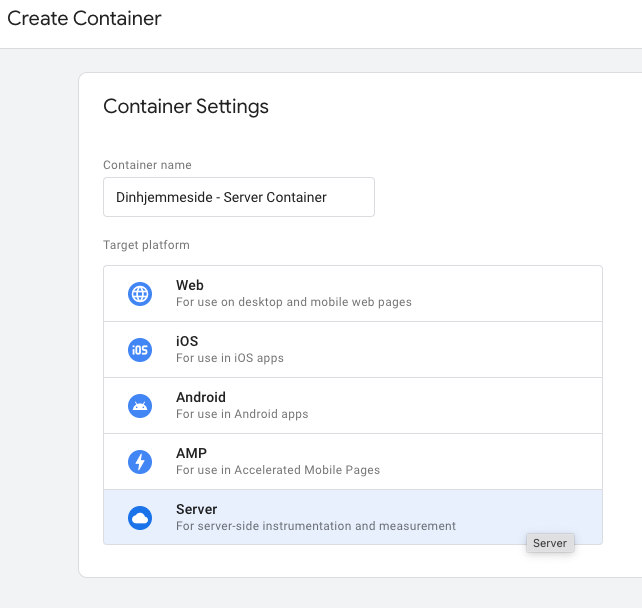Click the Server tooltip label
642x608 pixels.
(x=550, y=543)
